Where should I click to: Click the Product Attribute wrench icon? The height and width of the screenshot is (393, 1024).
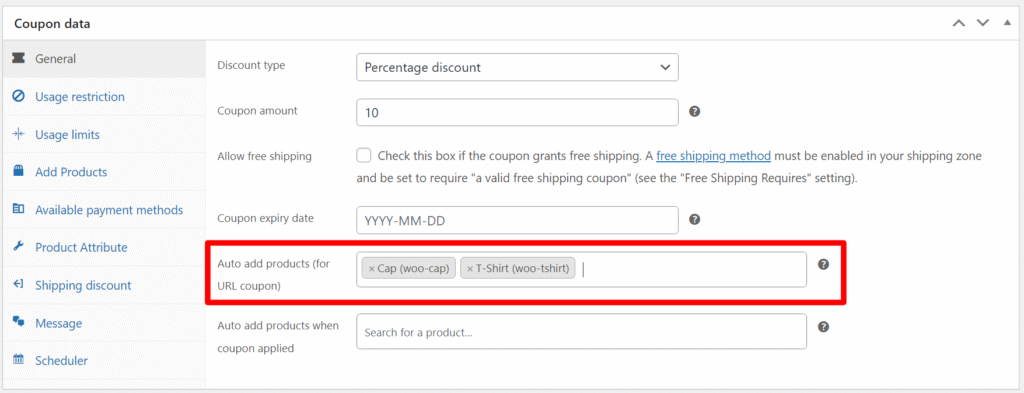point(18,247)
